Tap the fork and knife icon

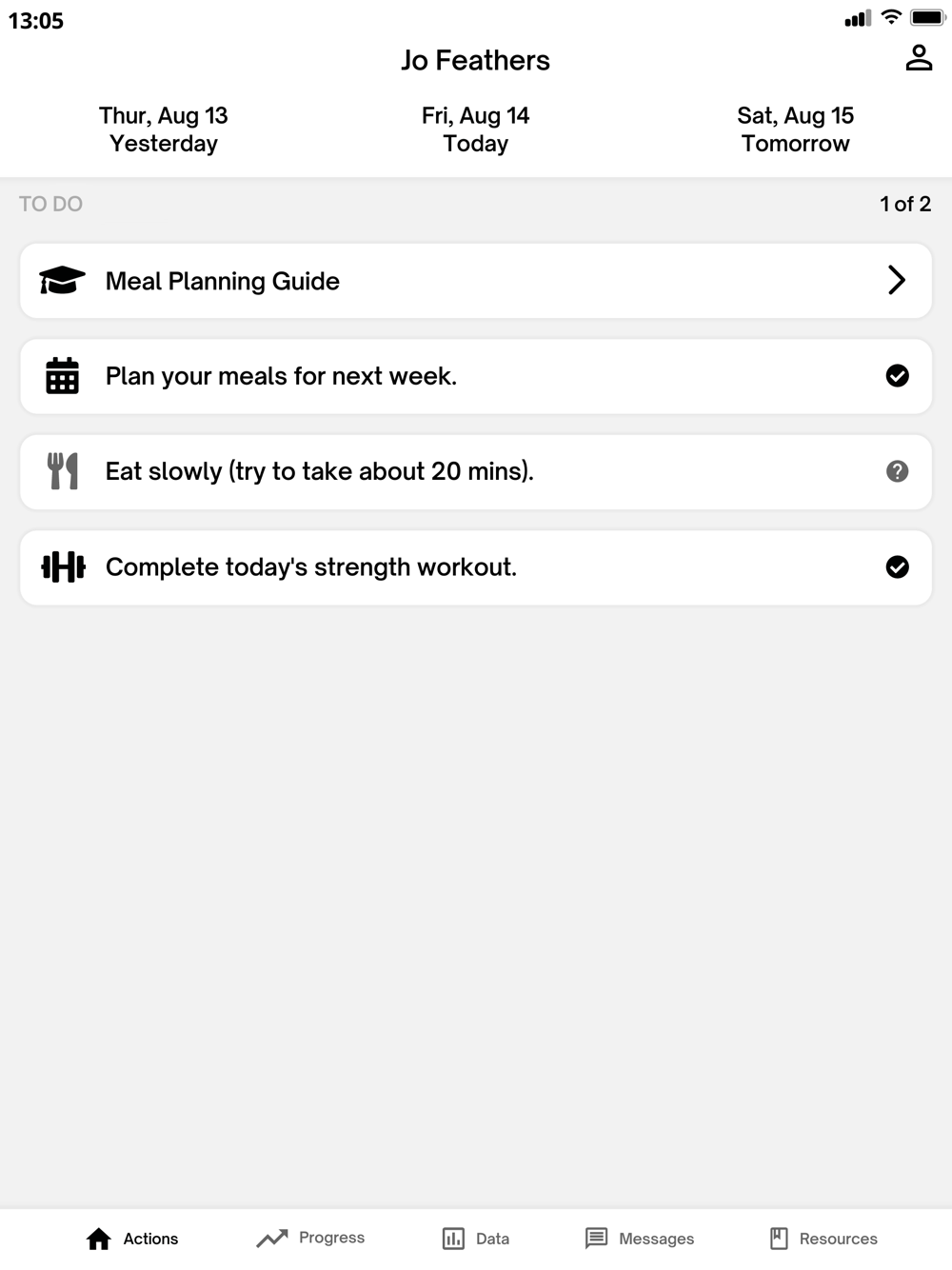(62, 471)
